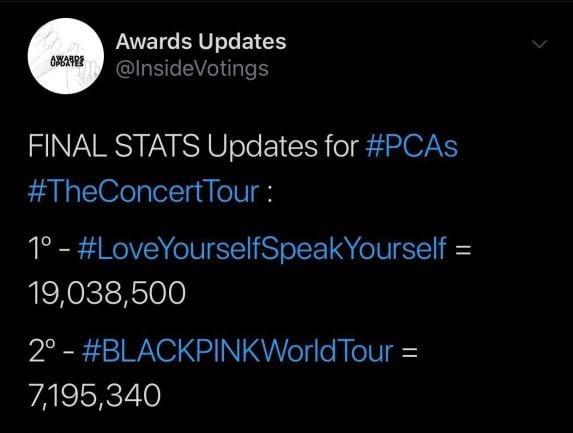Click the AWARDS UPDATES logo text in the avatar

tap(67, 61)
